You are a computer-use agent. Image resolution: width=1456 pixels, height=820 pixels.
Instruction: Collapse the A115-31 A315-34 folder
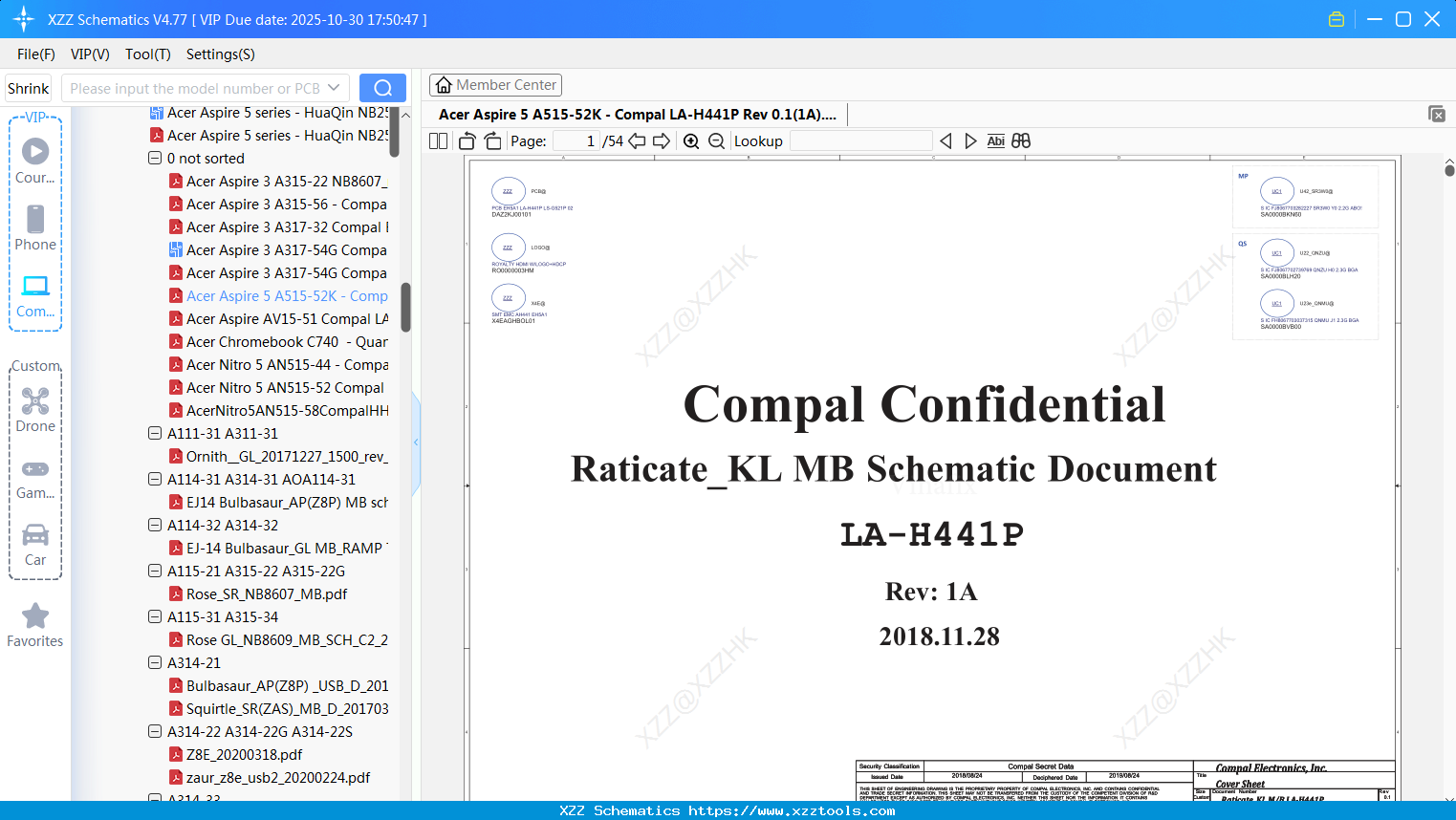pos(155,617)
